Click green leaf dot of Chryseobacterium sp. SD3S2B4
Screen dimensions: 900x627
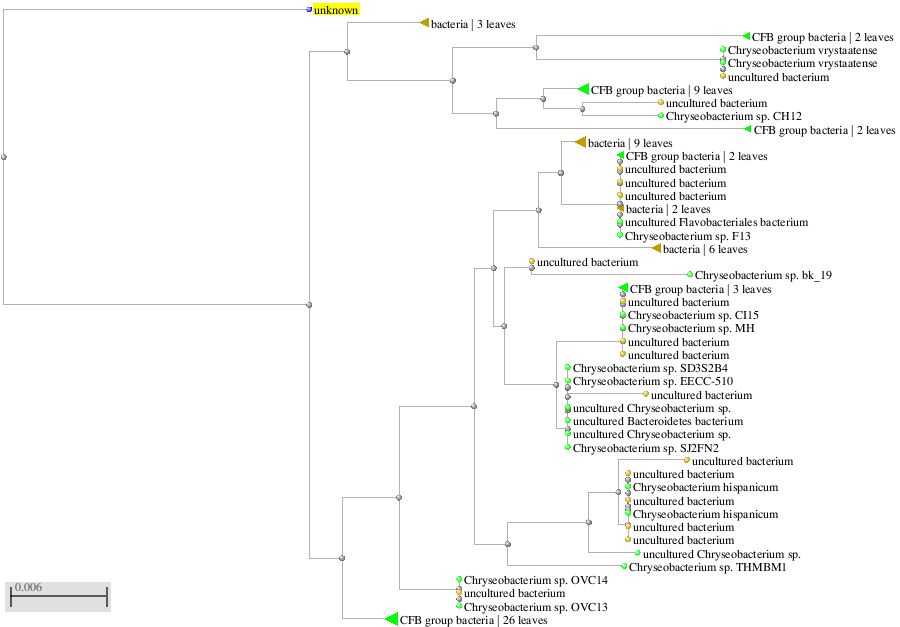pyautogui.click(x=568, y=368)
